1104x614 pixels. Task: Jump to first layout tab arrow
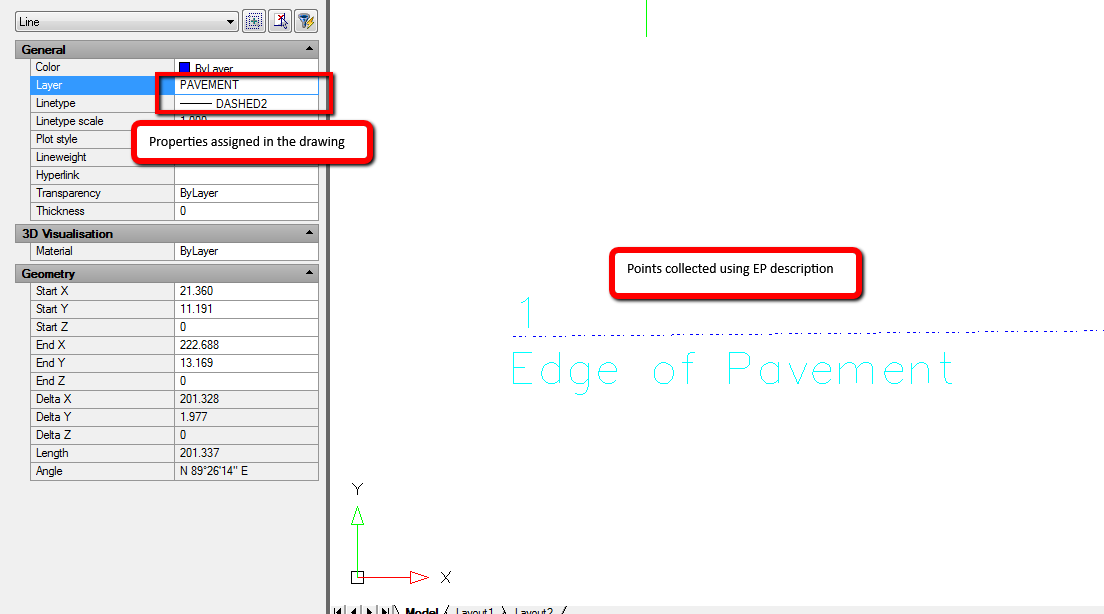tap(339, 609)
